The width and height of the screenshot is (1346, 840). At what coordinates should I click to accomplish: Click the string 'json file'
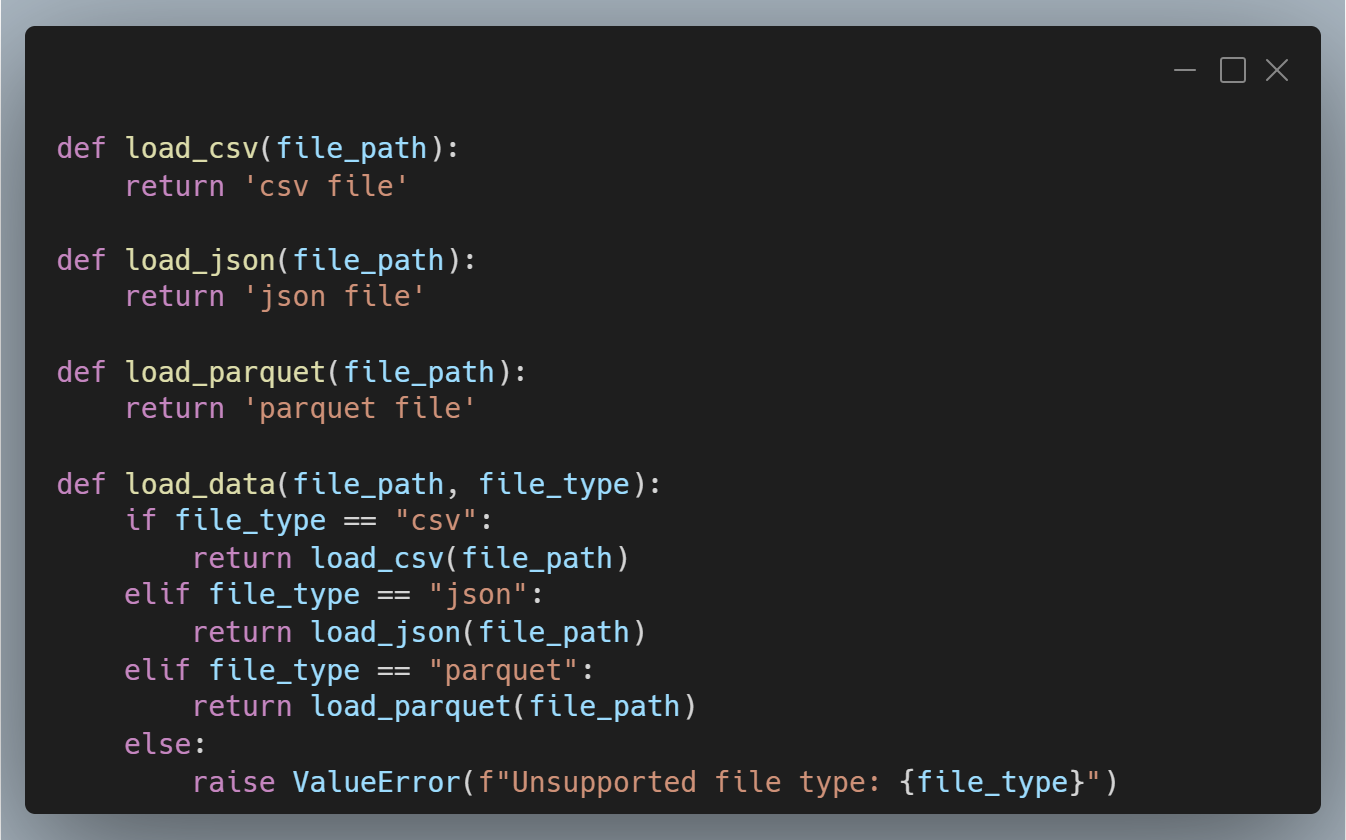pos(335,297)
